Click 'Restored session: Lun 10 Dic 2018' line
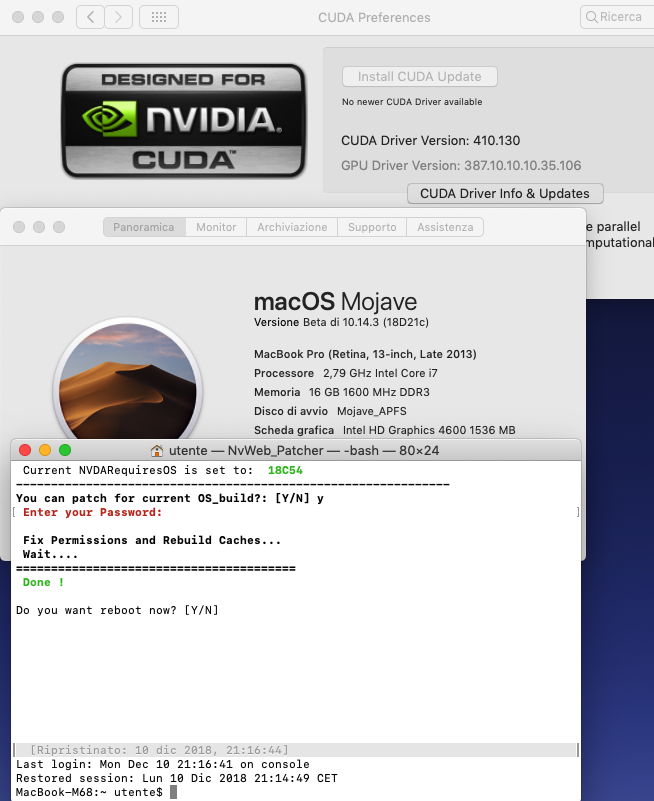 177,778
